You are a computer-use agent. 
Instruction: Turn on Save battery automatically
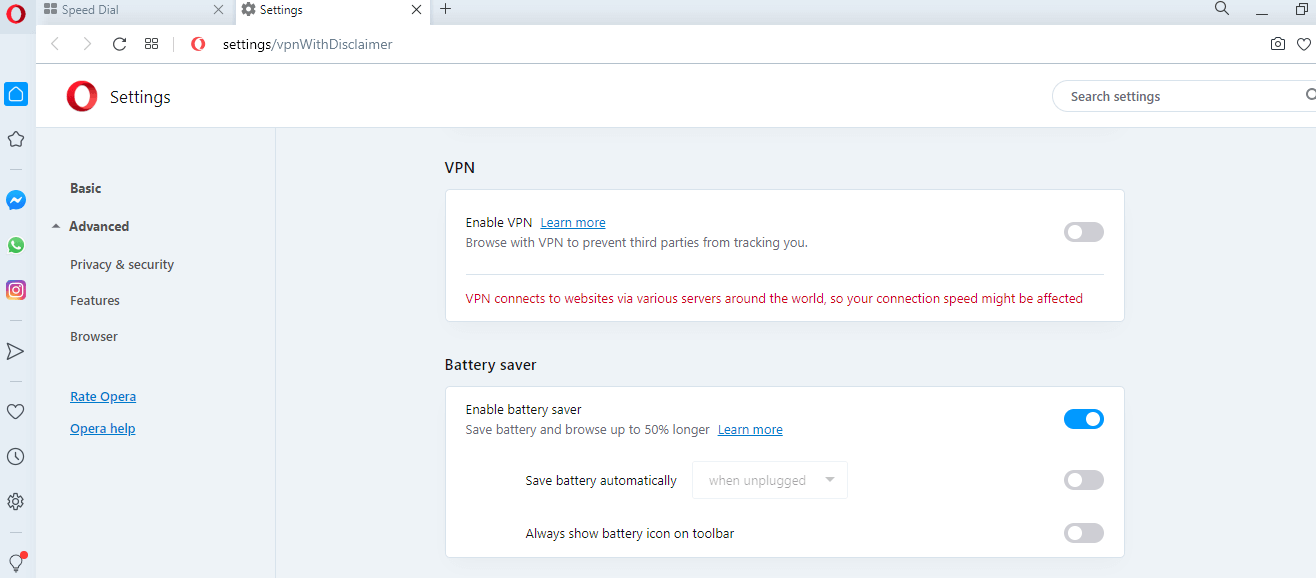pyautogui.click(x=1083, y=480)
